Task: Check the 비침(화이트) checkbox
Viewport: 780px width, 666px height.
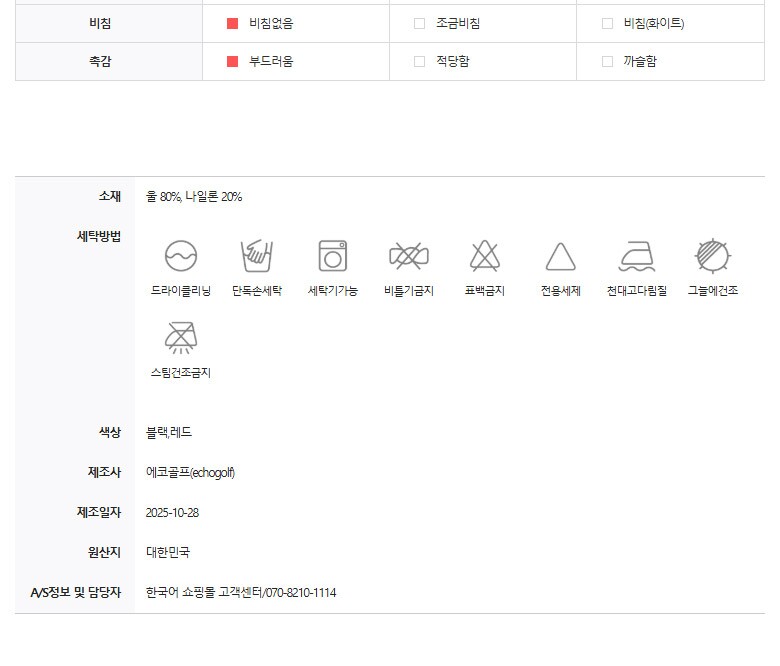Action: pos(607,23)
